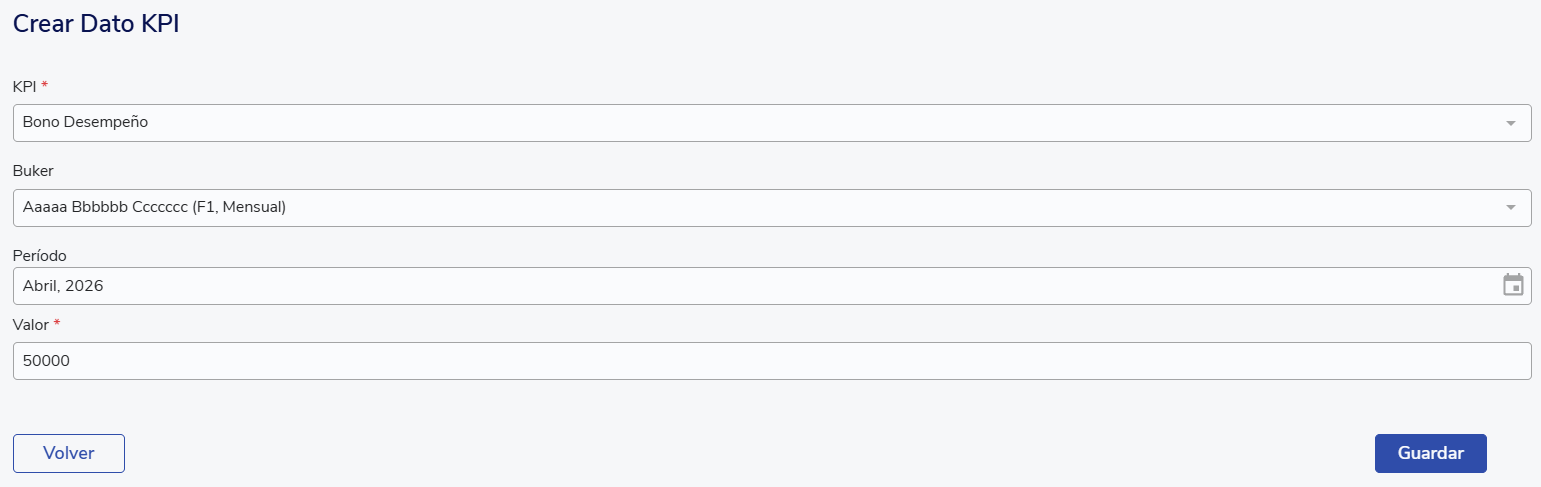Click the 'Valor' field label
The width and height of the screenshot is (1541, 487).
click(30, 324)
